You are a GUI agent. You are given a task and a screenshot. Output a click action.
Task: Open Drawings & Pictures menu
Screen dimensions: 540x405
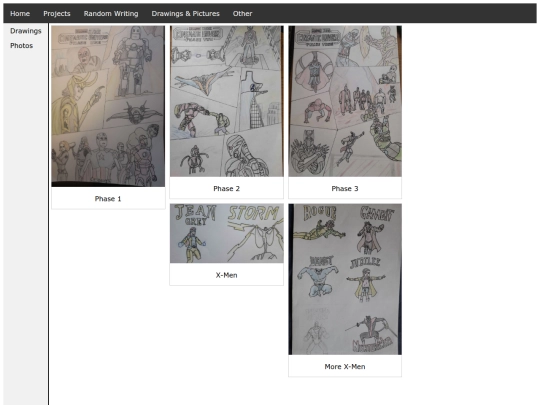click(x=186, y=13)
